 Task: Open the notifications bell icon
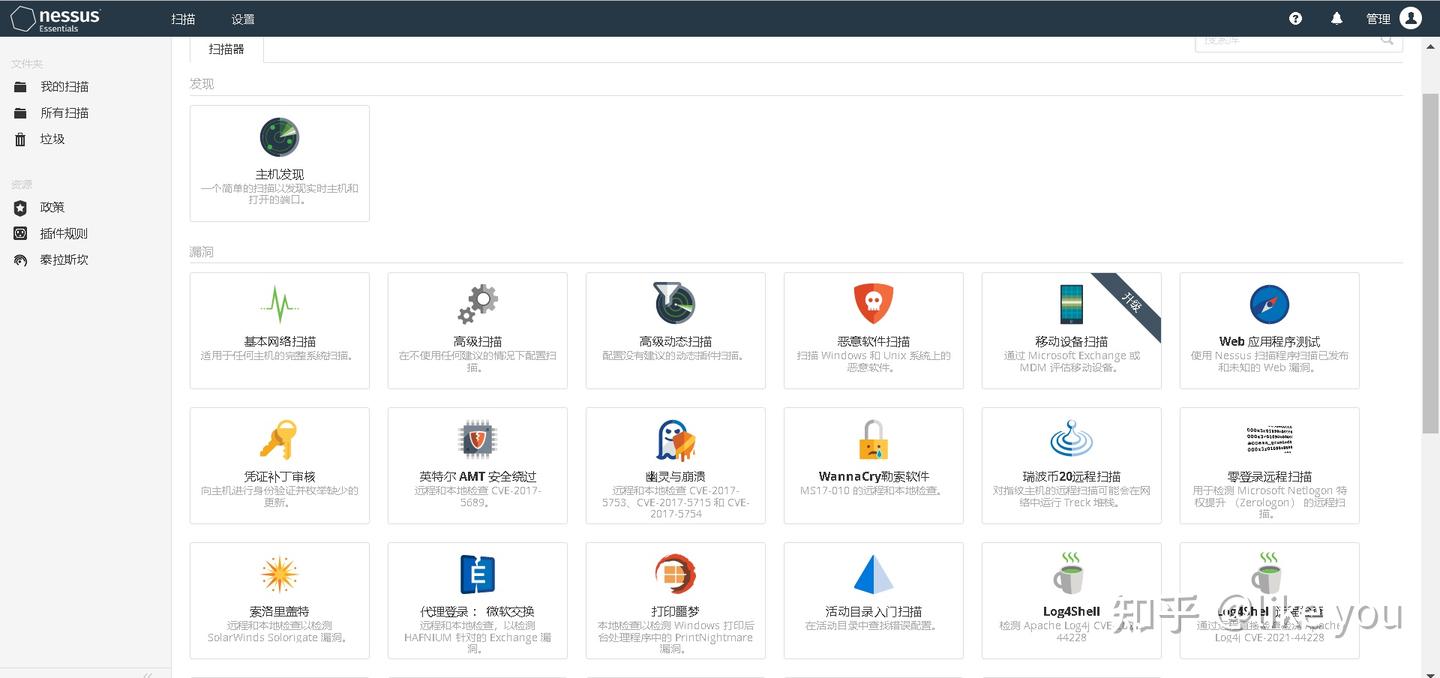(x=1337, y=18)
